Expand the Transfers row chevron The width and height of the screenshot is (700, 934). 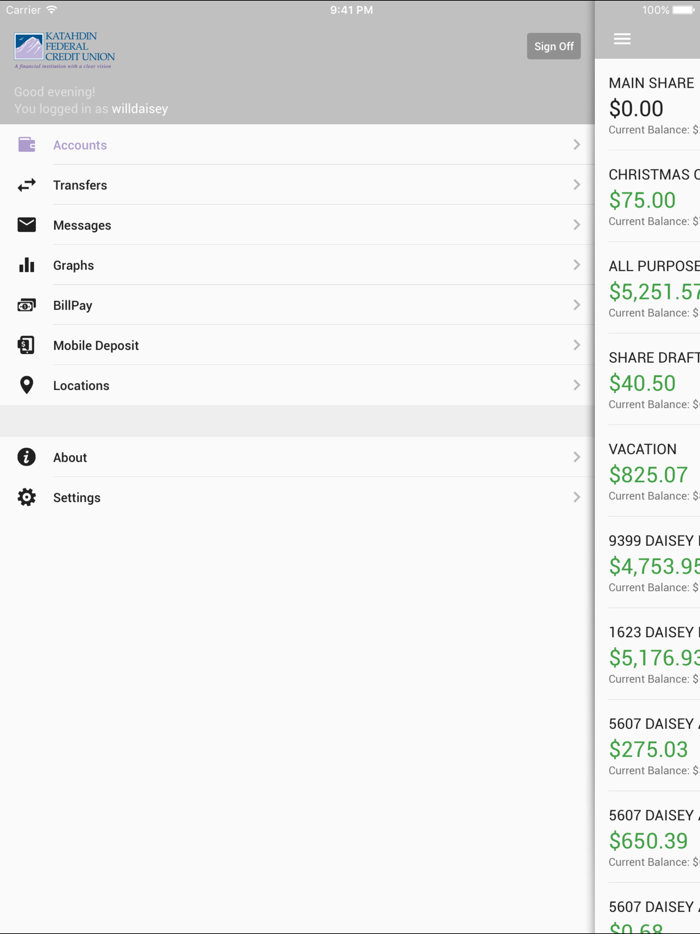(577, 185)
